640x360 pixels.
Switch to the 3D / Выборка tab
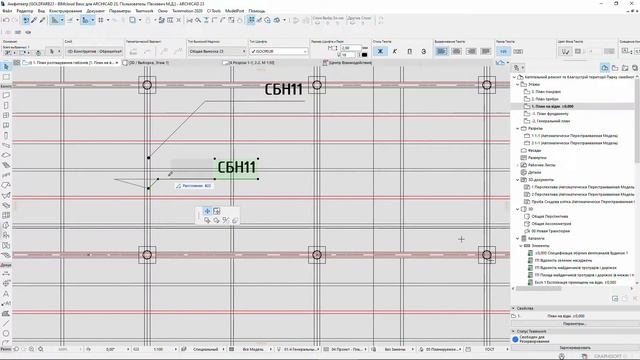click(x=146, y=63)
